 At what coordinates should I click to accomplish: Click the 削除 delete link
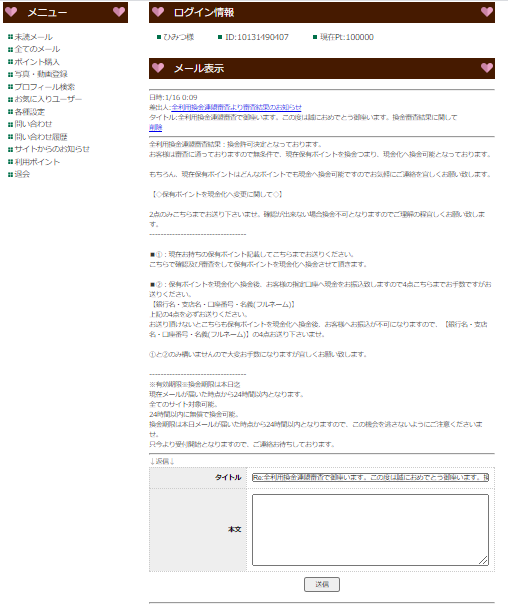point(156,127)
